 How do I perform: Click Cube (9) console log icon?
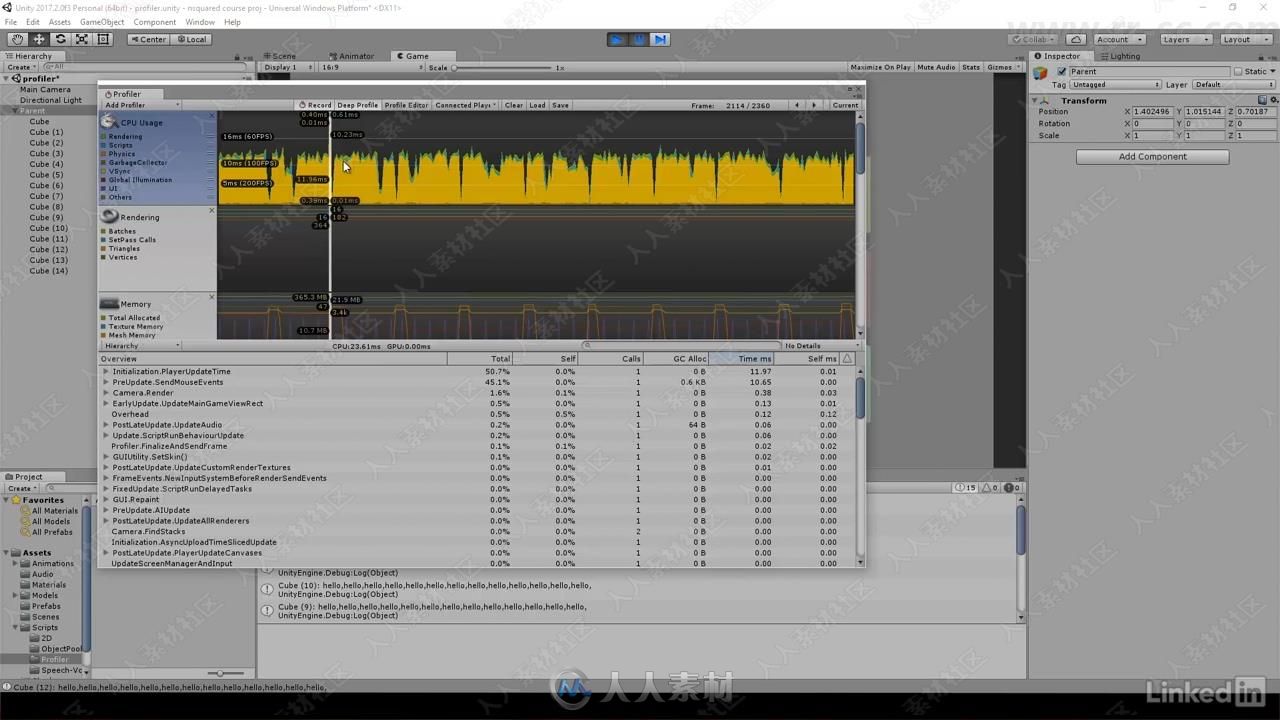point(267,610)
